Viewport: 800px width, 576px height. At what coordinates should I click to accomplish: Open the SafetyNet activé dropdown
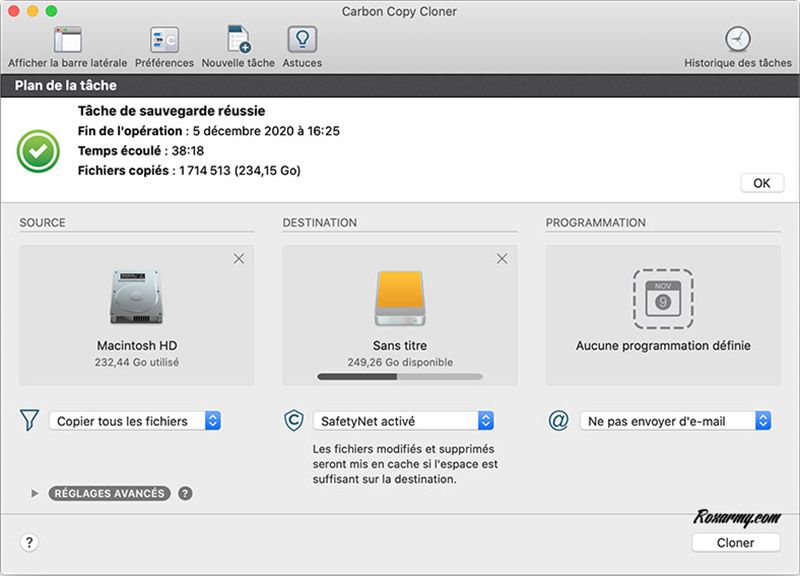[403, 421]
